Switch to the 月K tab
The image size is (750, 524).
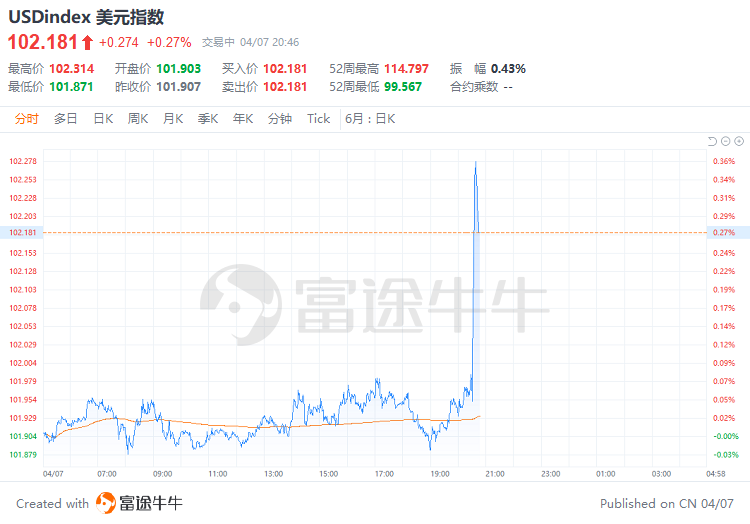coord(173,119)
